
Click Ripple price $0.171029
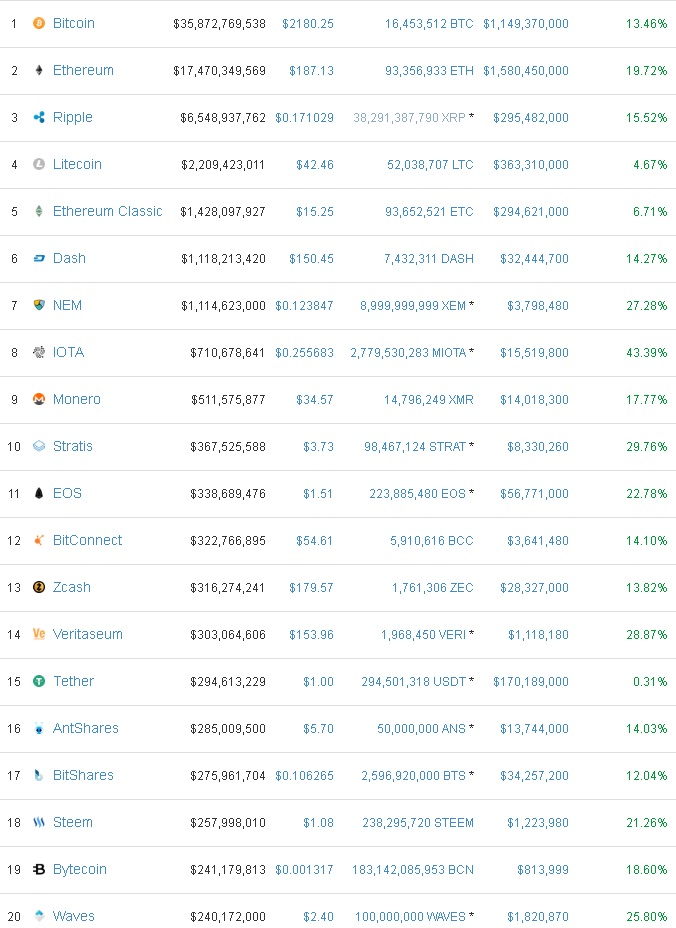coord(304,118)
